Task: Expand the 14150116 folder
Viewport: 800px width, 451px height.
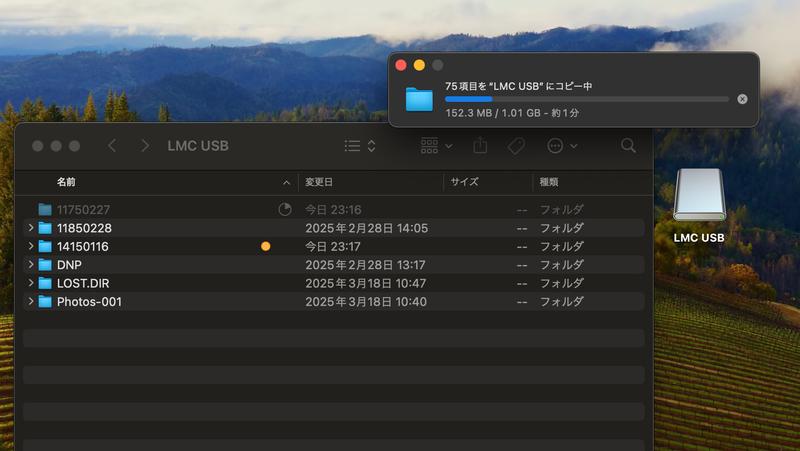Action: click(x=31, y=246)
